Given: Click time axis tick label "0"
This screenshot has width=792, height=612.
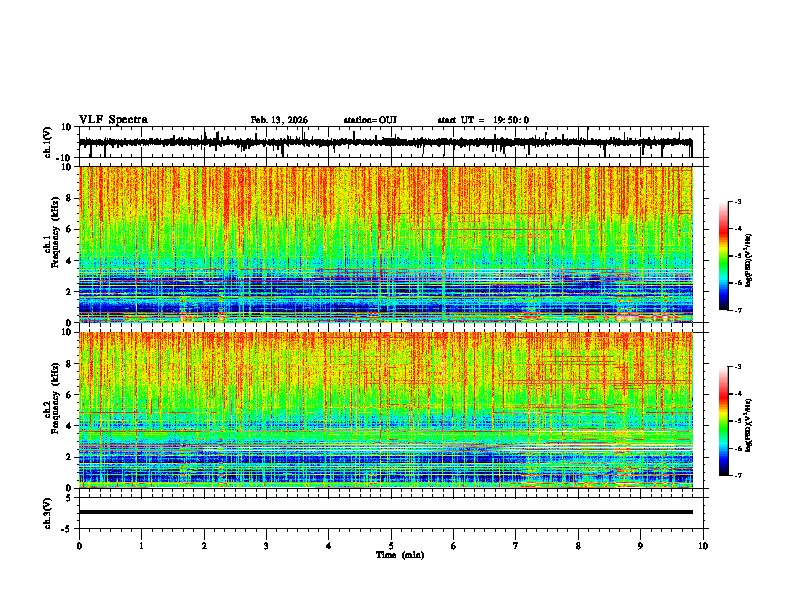Looking at the screenshot, I should [79, 546].
